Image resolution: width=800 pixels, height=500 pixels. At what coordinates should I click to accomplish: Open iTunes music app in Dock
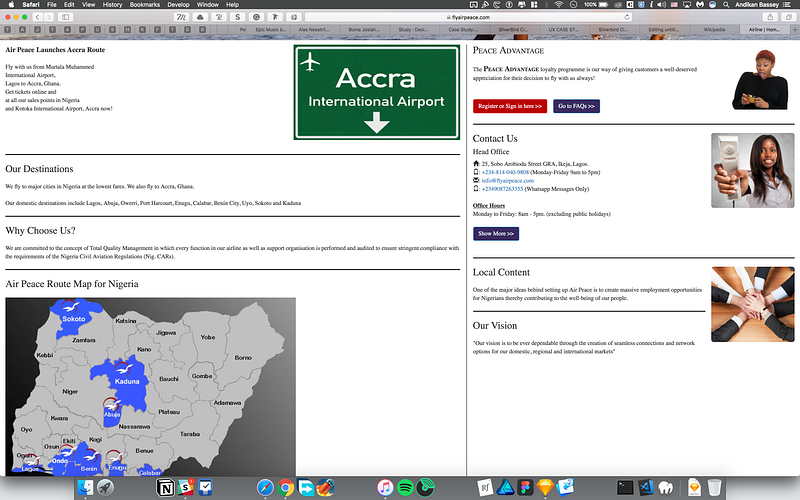(x=385, y=488)
